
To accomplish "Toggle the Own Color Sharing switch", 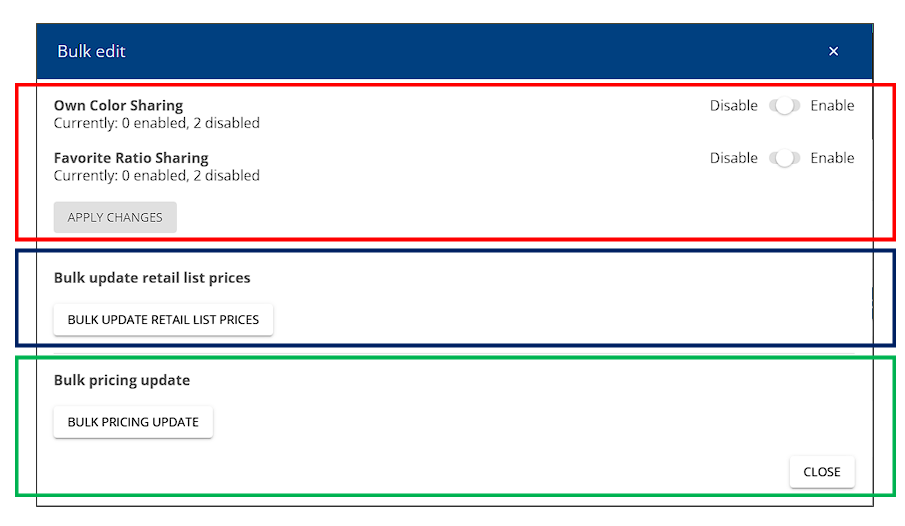I will coord(784,106).
